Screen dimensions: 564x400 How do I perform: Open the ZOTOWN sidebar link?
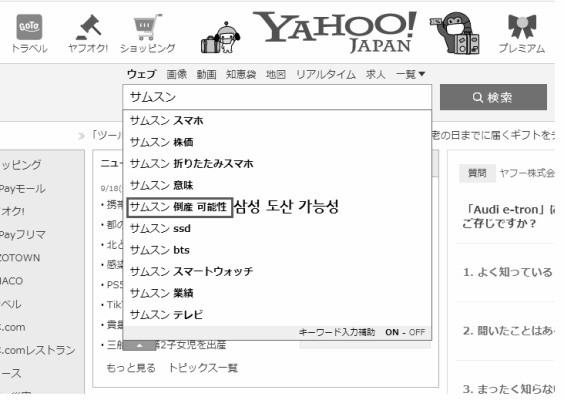tap(20, 258)
